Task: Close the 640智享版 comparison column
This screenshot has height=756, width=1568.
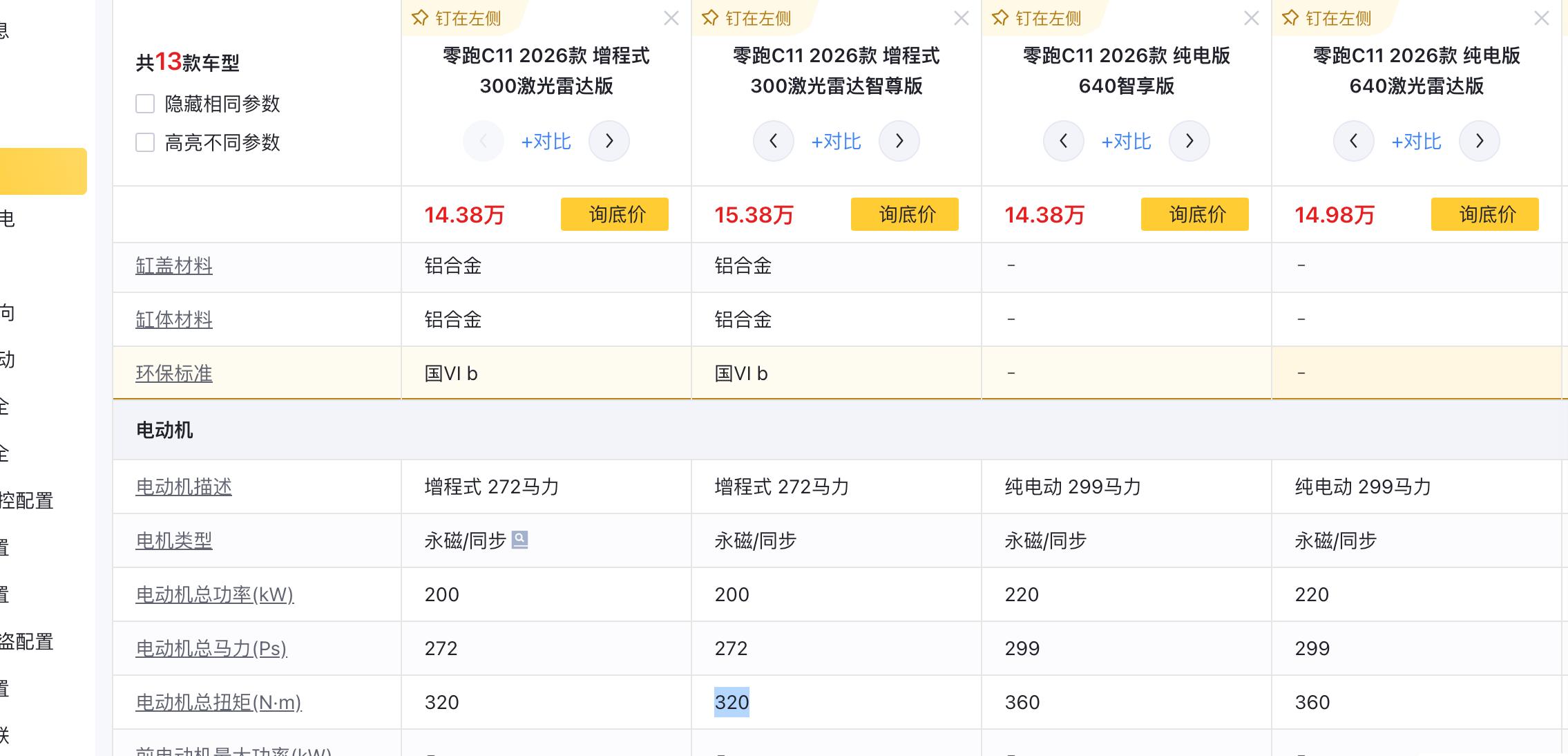Action: (1251, 19)
